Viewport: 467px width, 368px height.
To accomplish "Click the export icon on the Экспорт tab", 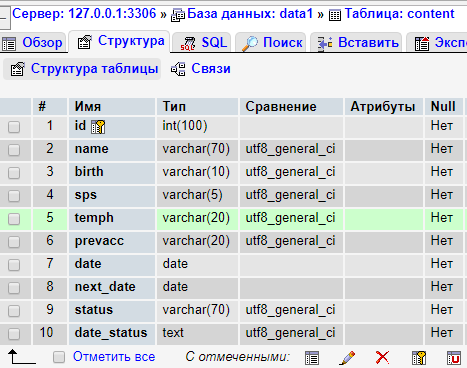I will [422, 43].
